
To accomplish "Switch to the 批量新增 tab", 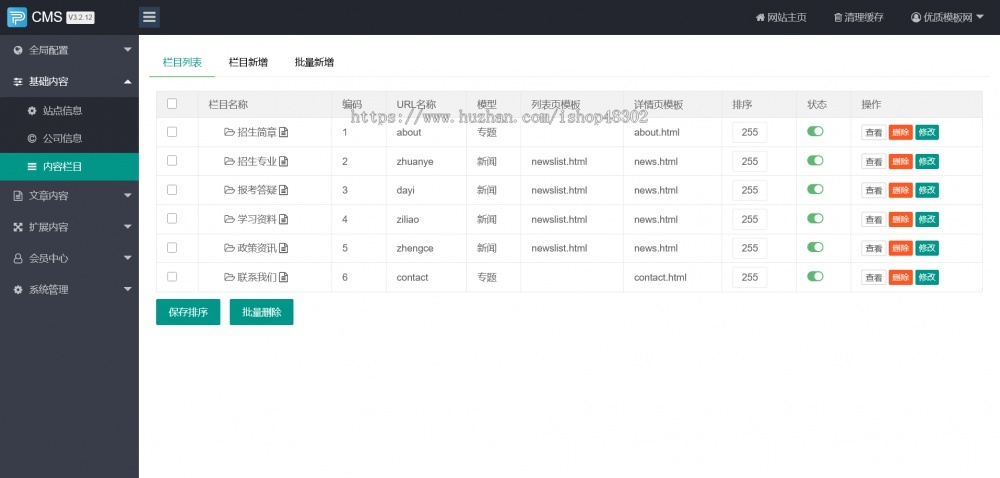I will click(314, 62).
